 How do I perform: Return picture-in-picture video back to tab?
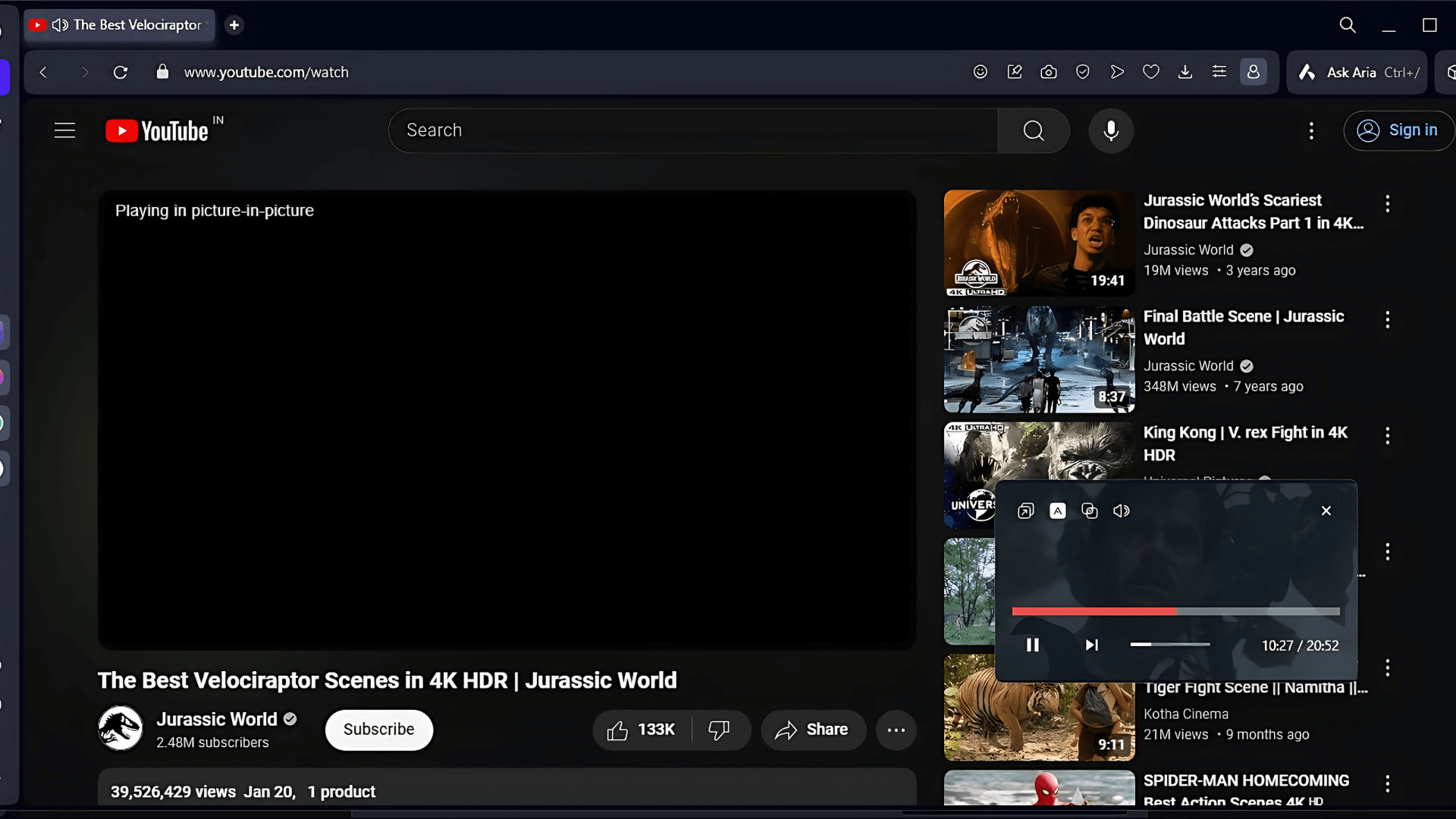tap(1025, 511)
